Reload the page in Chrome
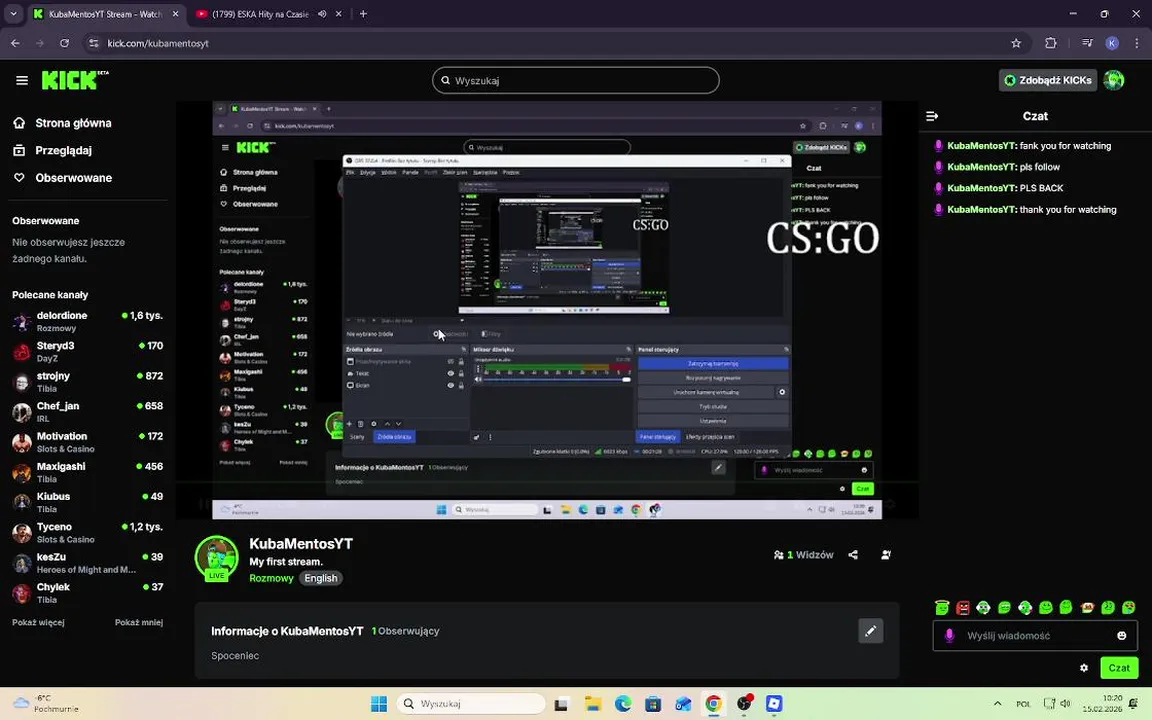Image resolution: width=1152 pixels, height=720 pixels. point(65,43)
